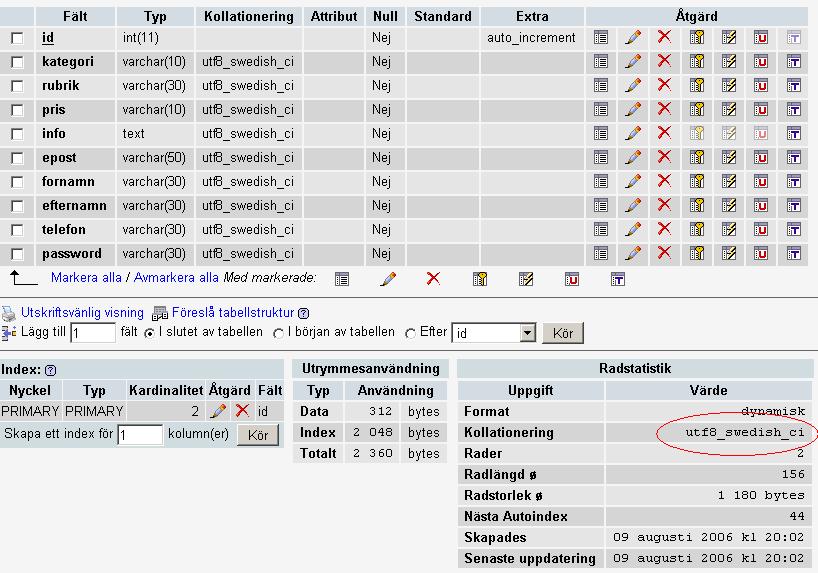Open the Efter field dropdown showing id

tap(494, 333)
